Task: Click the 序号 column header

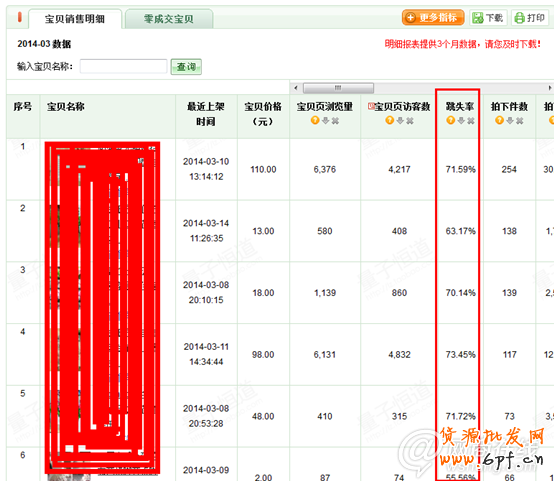Action: tap(23, 106)
